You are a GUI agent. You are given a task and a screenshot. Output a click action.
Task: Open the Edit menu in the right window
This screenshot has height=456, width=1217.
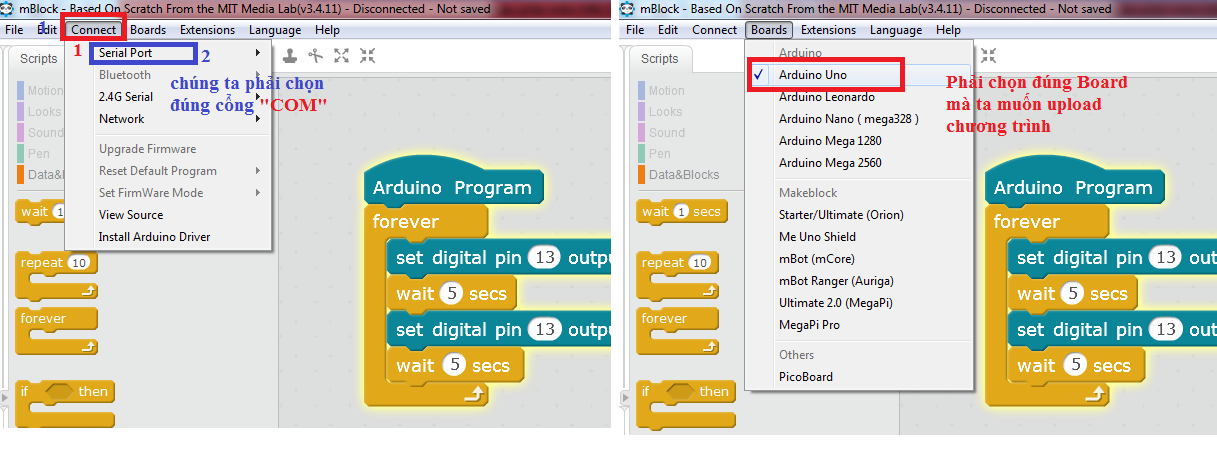tap(668, 30)
